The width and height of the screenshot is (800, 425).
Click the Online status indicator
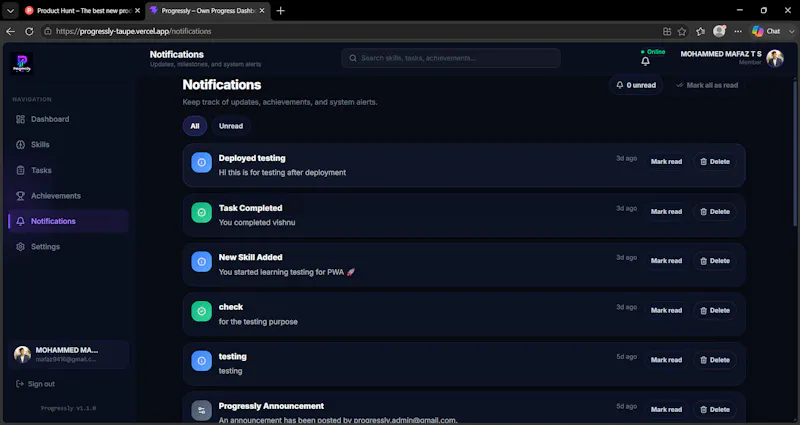[x=653, y=52]
